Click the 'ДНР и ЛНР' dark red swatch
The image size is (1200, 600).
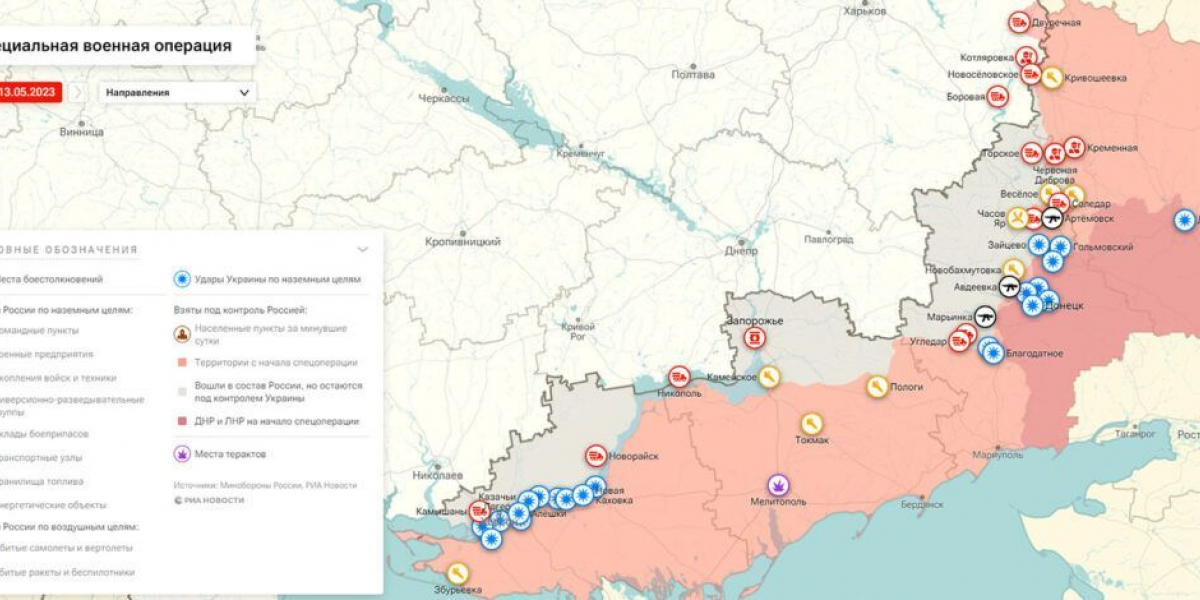(181, 422)
